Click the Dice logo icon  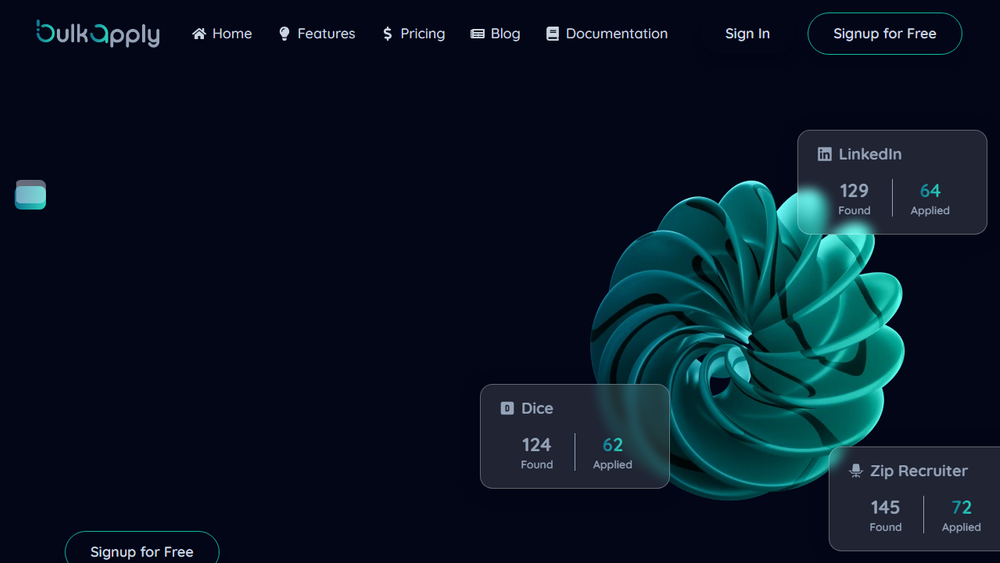click(507, 408)
